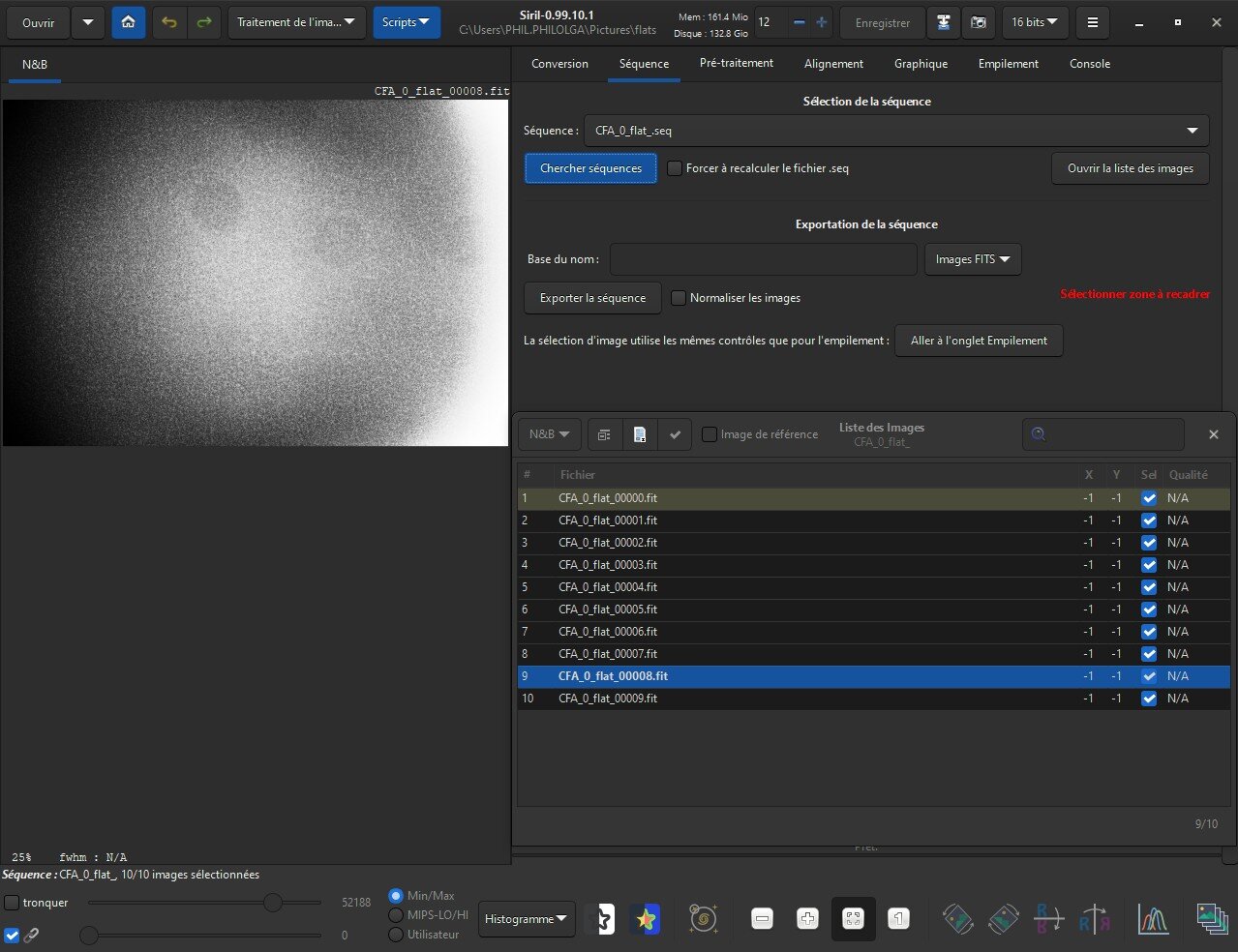Tick the Normaliser les images checkbox
The height and width of the screenshot is (952, 1238).
(x=679, y=298)
